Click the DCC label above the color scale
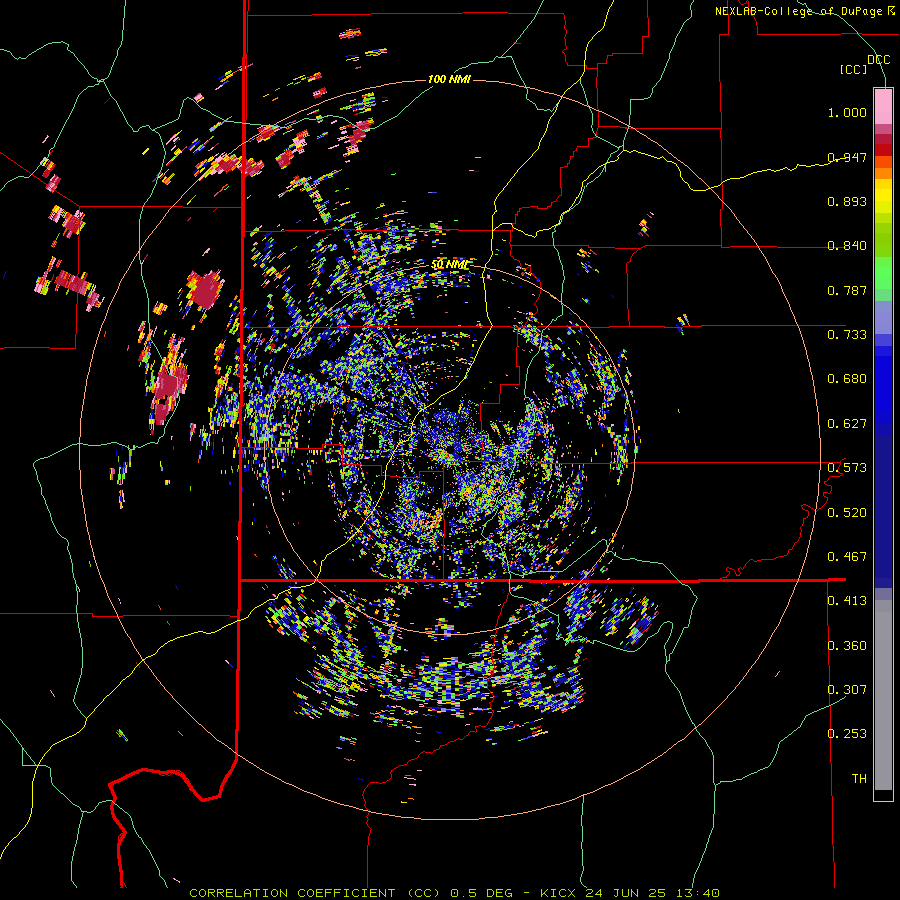Viewport: 900px width, 900px height. 878,60
